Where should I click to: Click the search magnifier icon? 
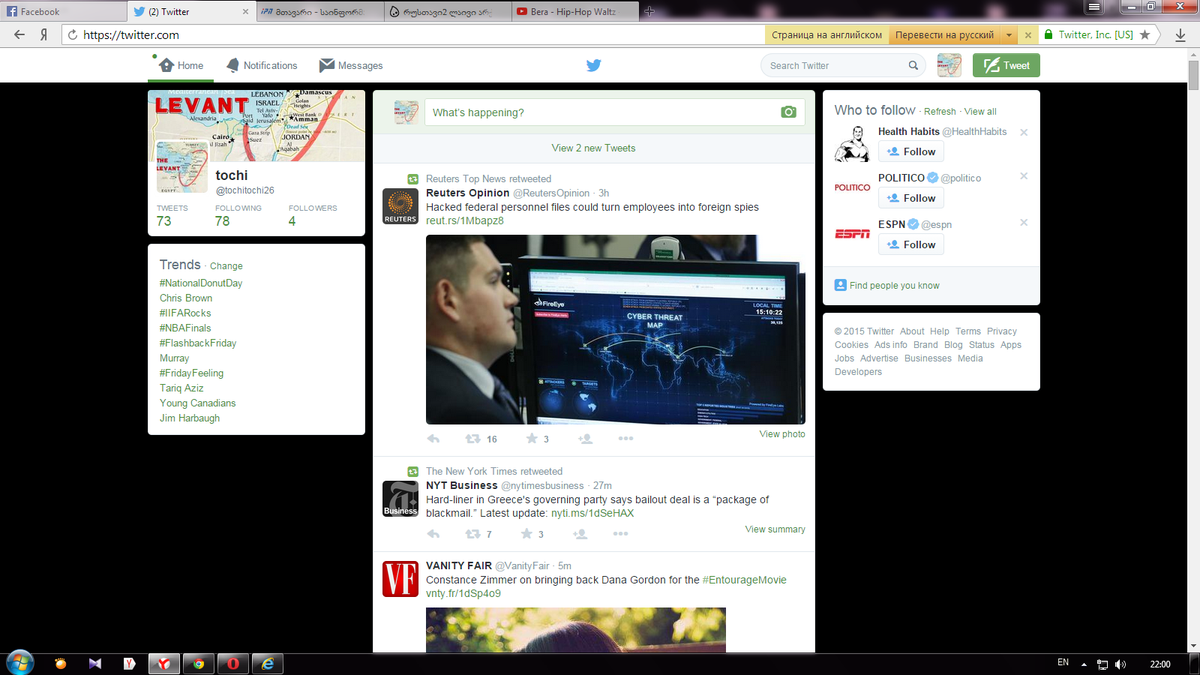[x=913, y=66]
